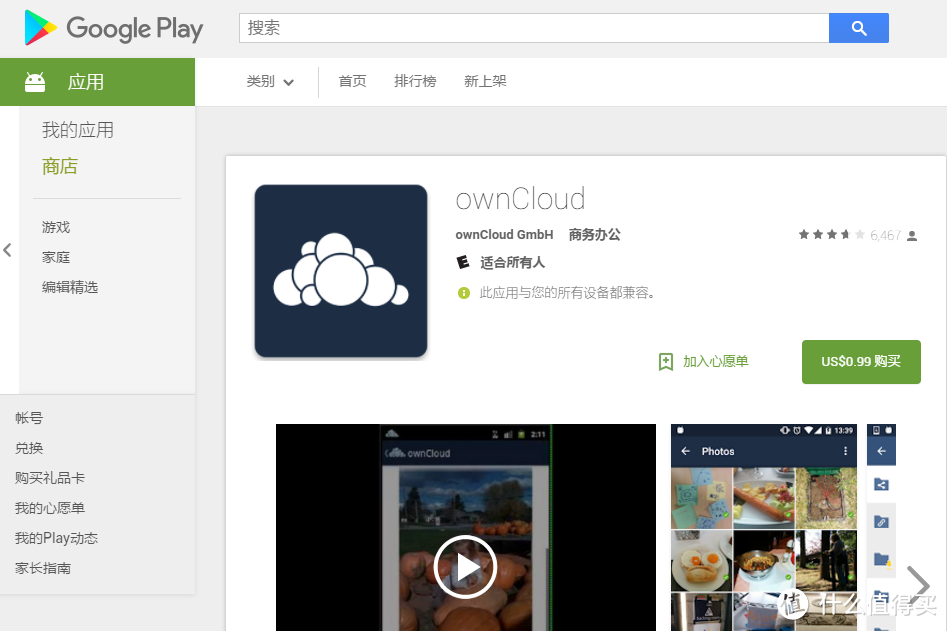Click the 适合所有人 rating text
Screen dimensions: 947x631
coord(512,263)
